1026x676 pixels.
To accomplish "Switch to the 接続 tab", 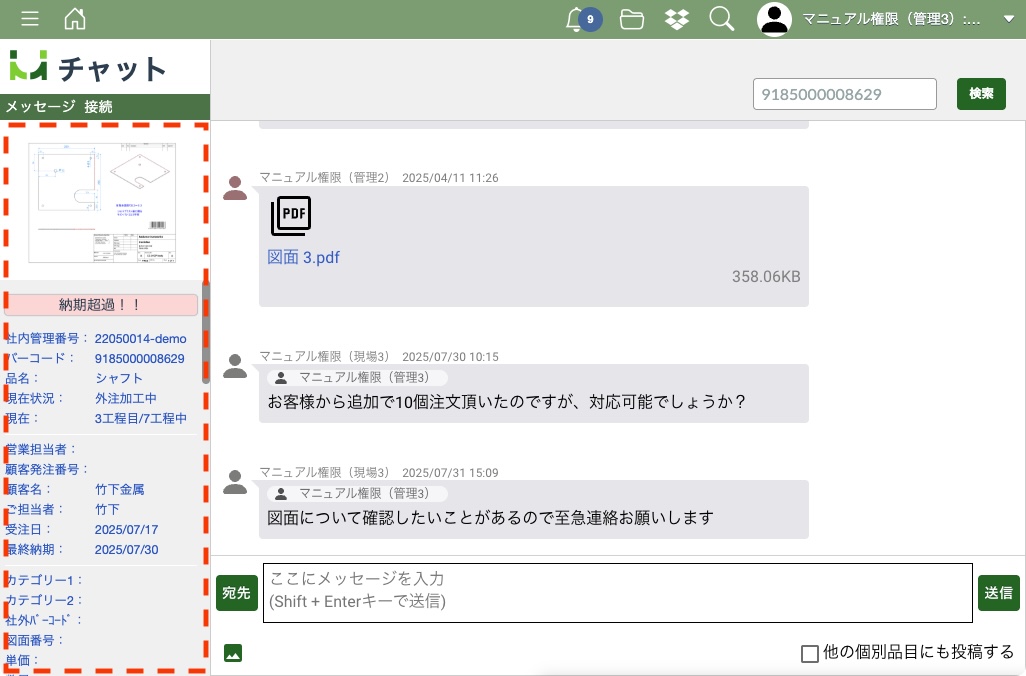I will 98,106.
